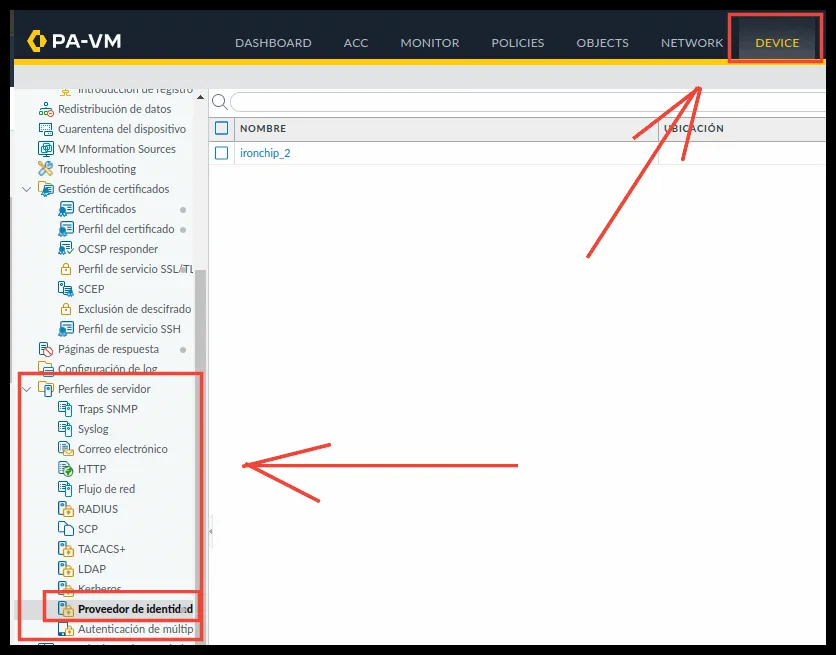Screen dimensions: 836x655
Task: Open Redistribución de datos
Action: 115,109
